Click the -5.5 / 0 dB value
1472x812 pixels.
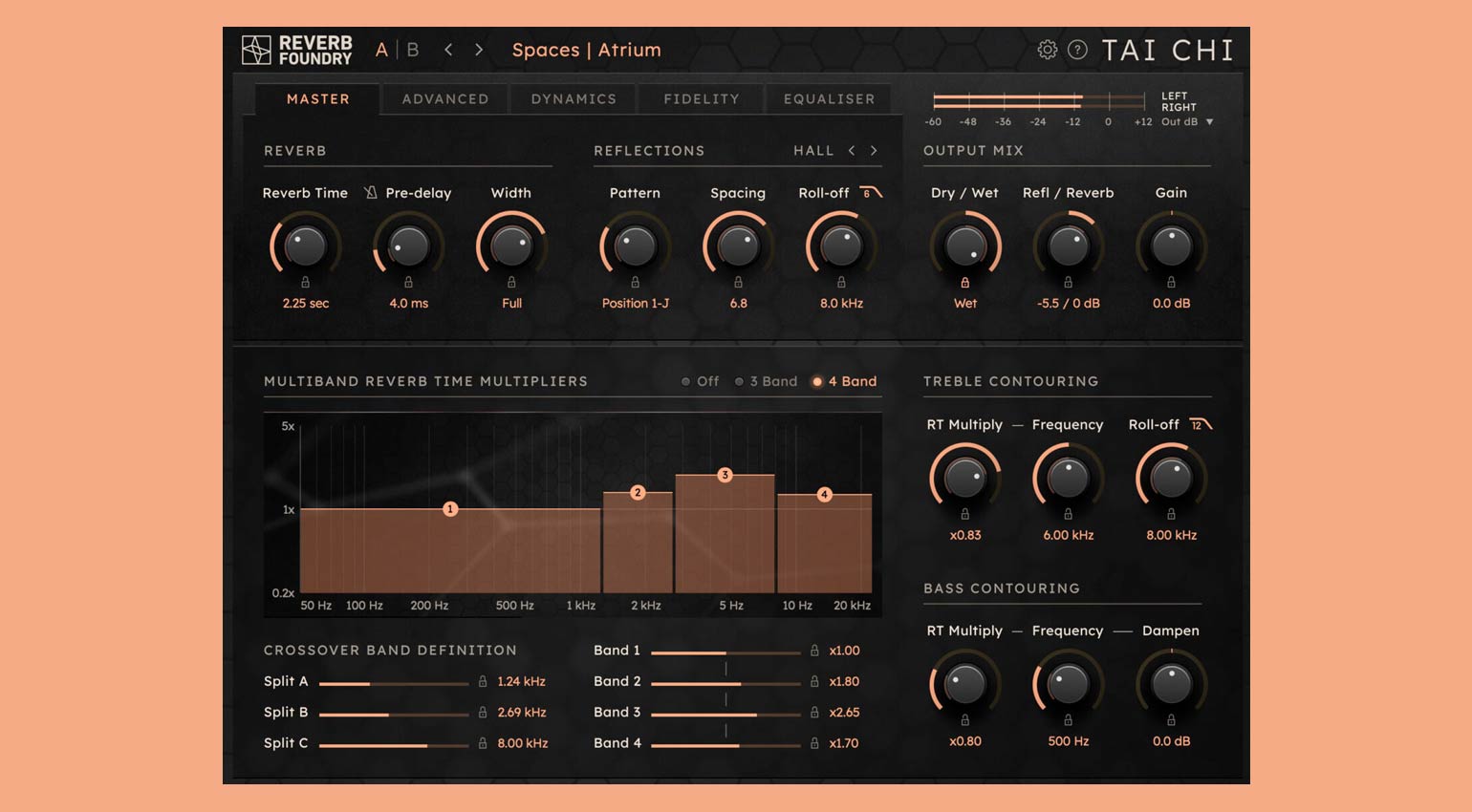click(1069, 303)
